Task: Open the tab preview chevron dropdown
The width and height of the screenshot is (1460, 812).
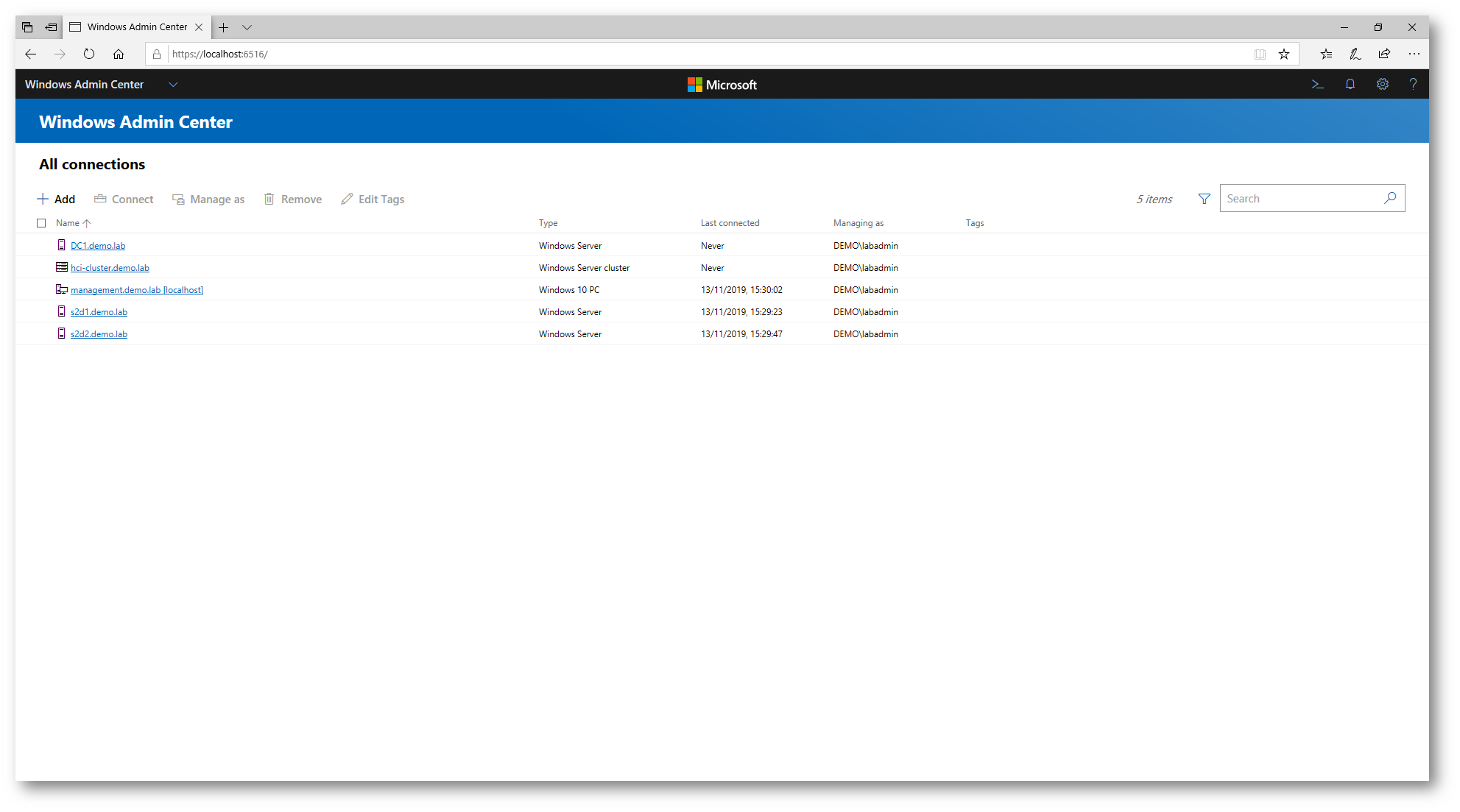Action: click(x=247, y=27)
